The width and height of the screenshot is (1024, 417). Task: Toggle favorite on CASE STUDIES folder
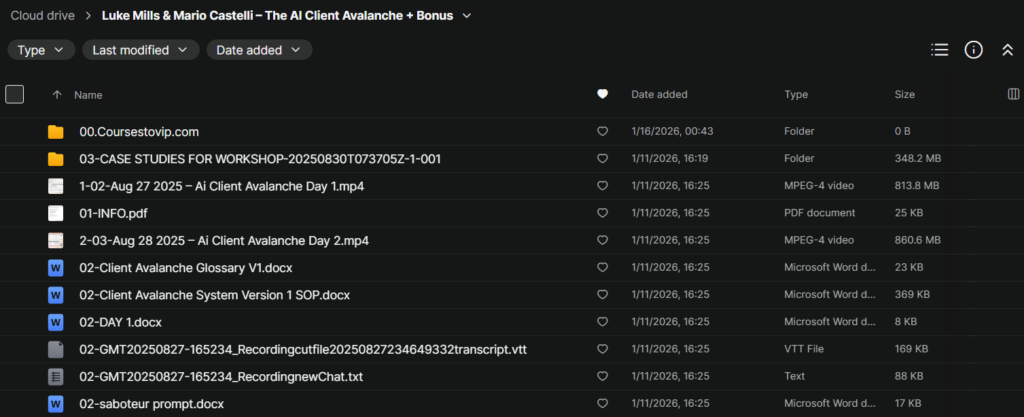[x=602, y=159]
